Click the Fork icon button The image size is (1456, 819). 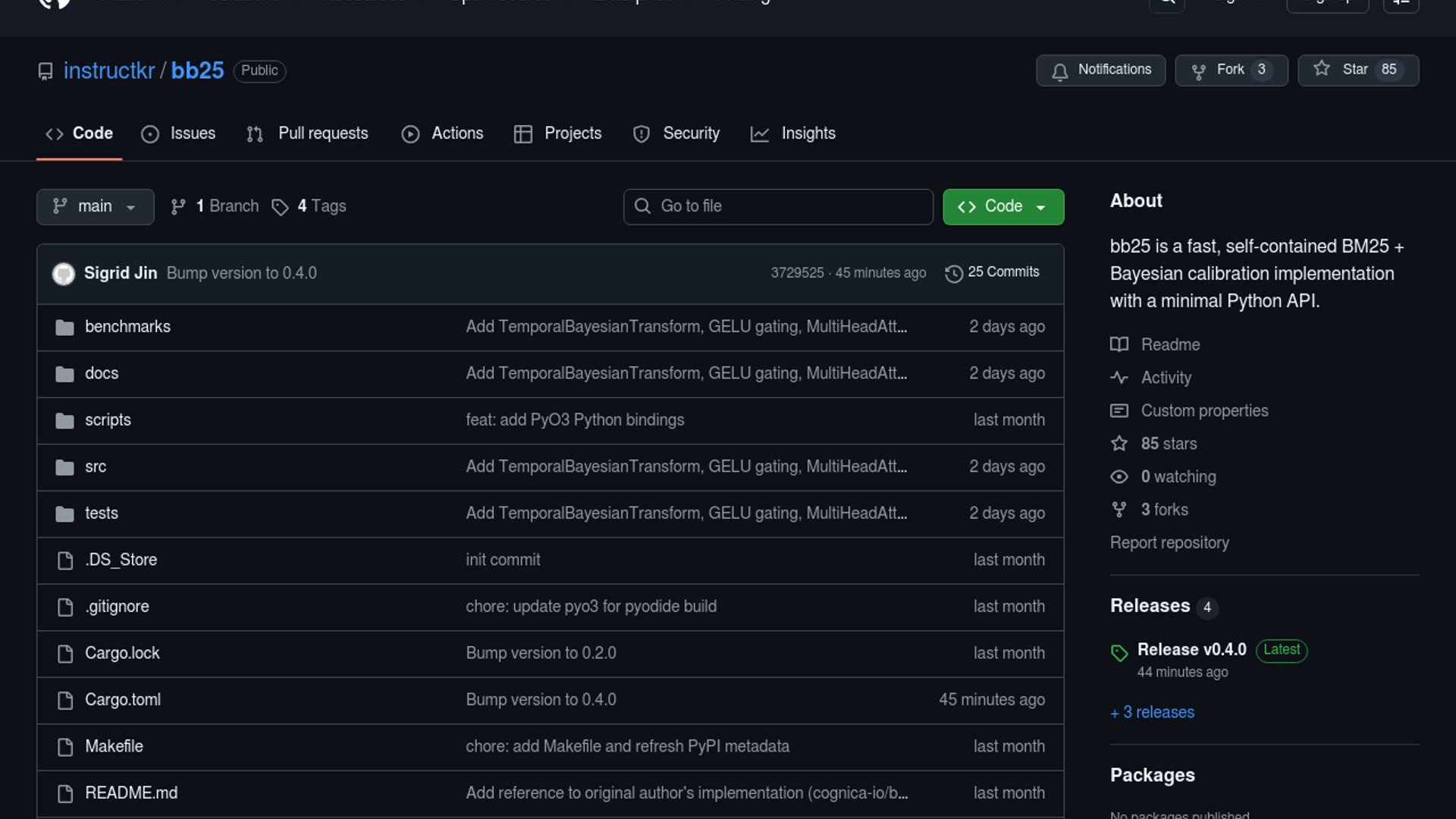coord(1199,71)
